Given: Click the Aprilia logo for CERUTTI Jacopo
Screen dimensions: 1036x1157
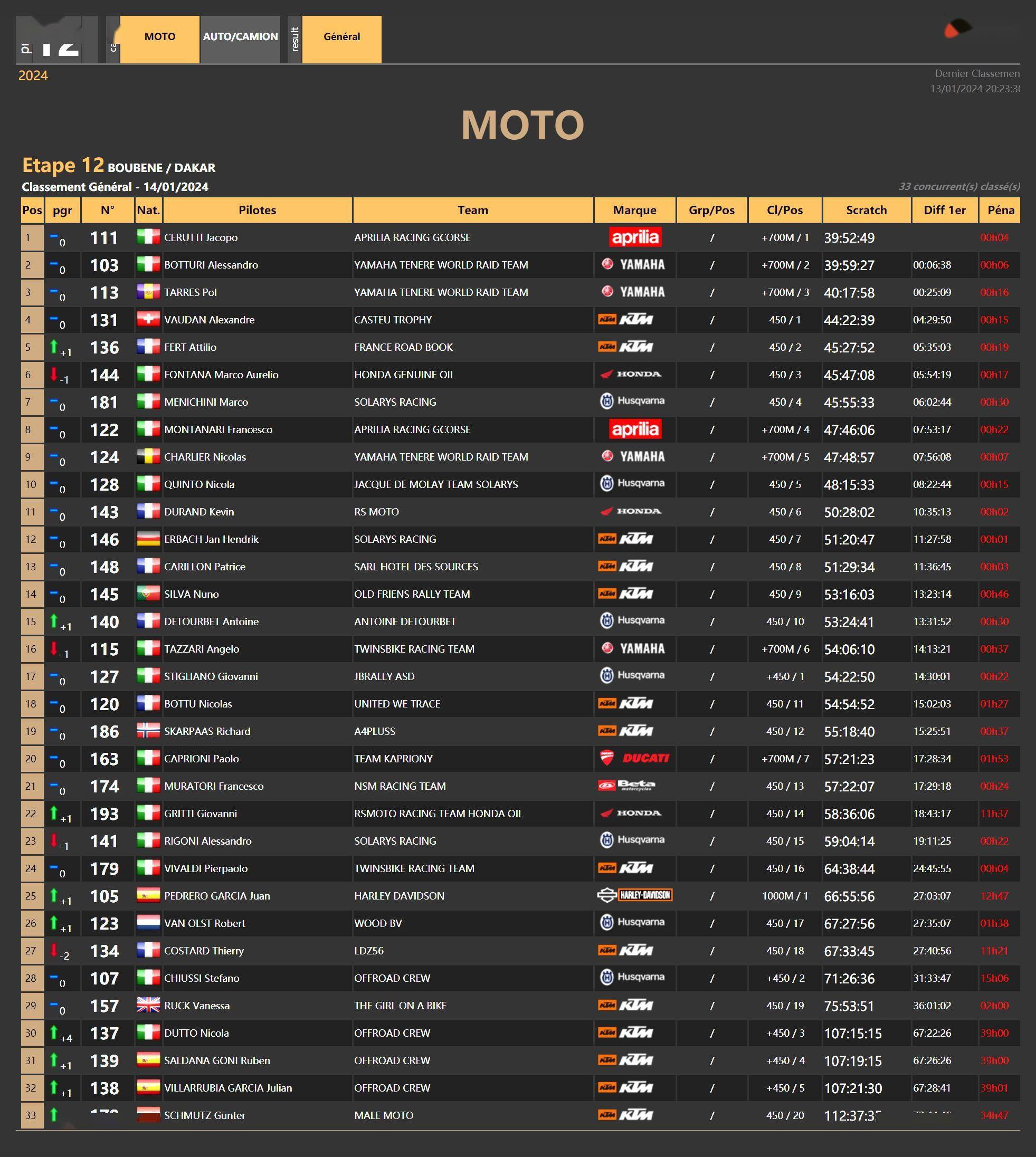Looking at the screenshot, I should 635,237.
